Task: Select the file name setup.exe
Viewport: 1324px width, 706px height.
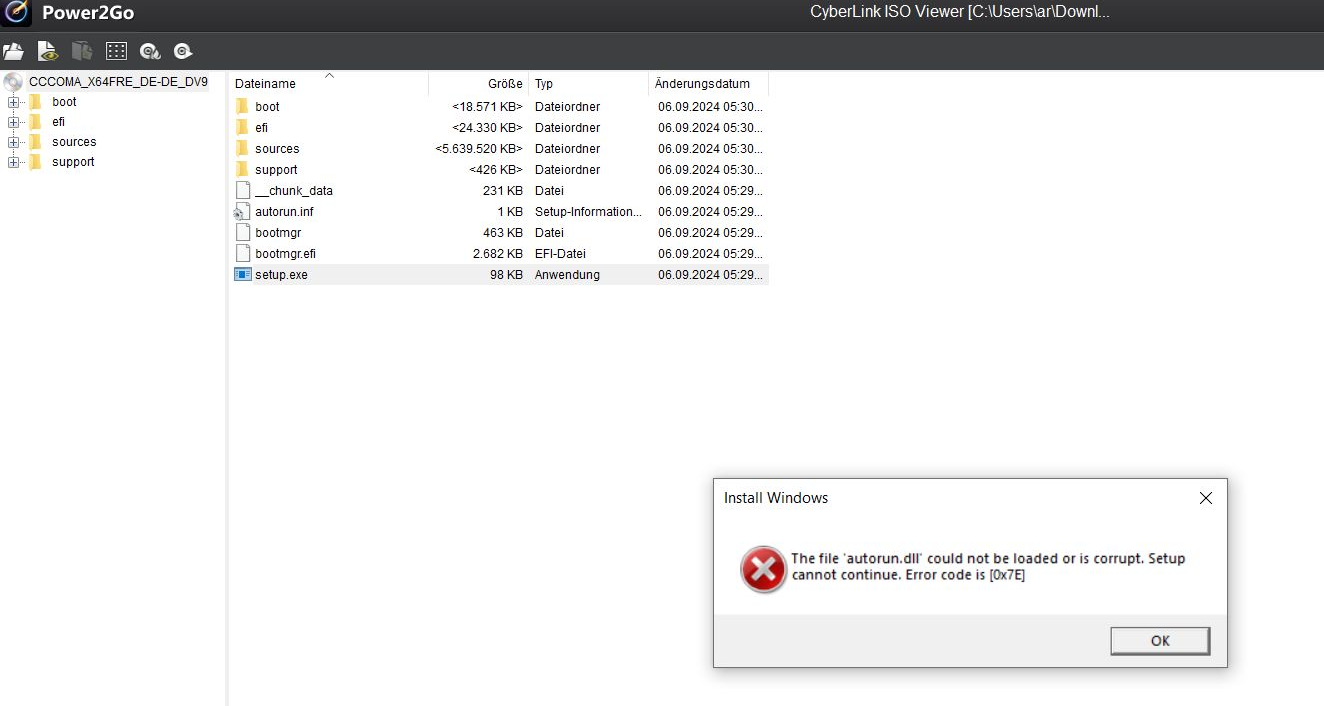Action: (281, 275)
